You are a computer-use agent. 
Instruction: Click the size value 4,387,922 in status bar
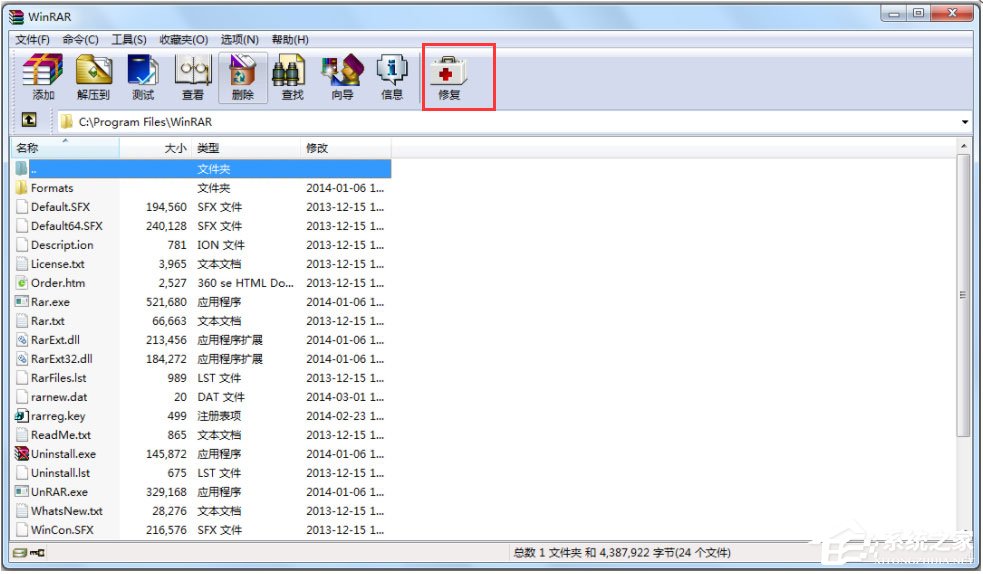tap(624, 553)
